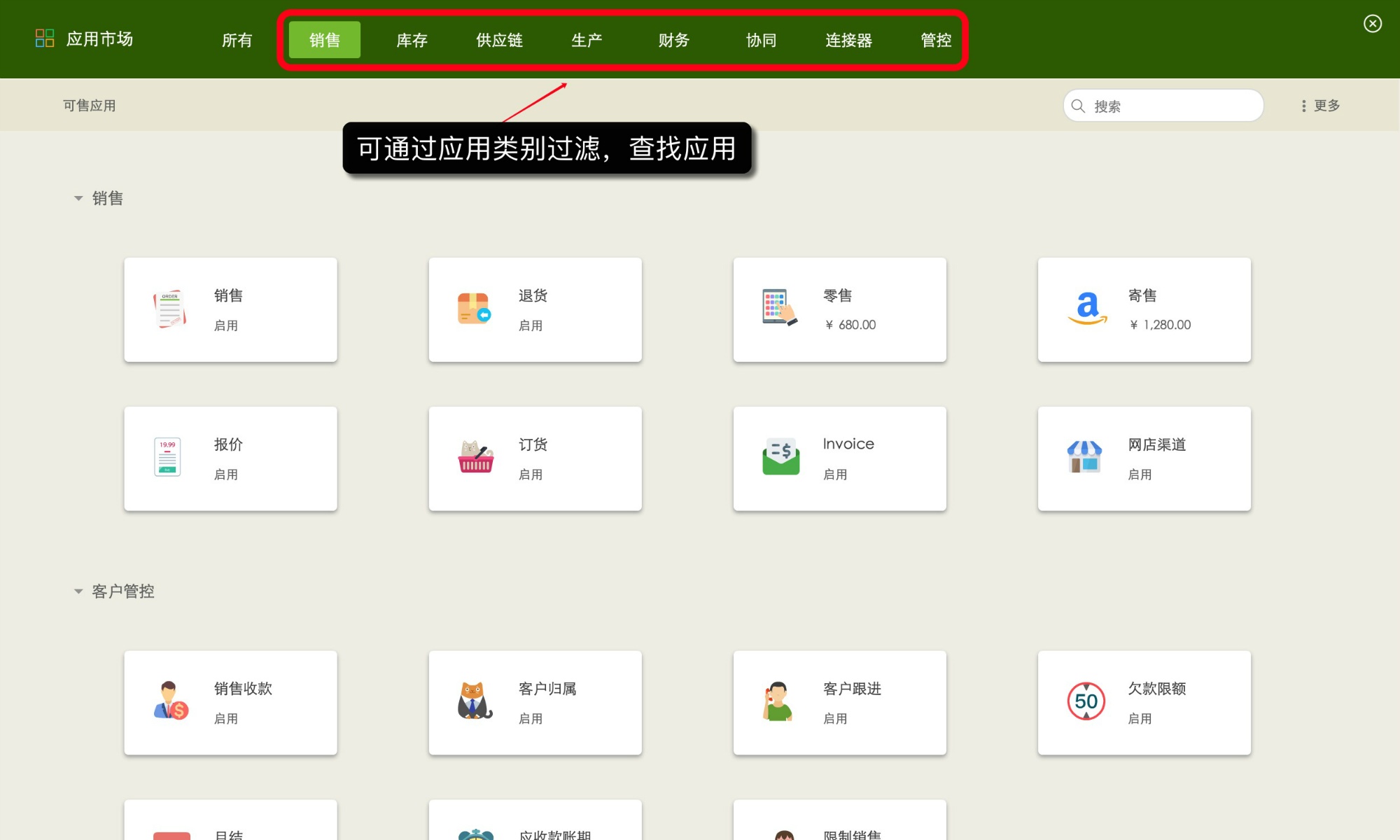Click the 退货 package return icon
This screenshot has width=1400, height=840.
click(x=475, y=309)
